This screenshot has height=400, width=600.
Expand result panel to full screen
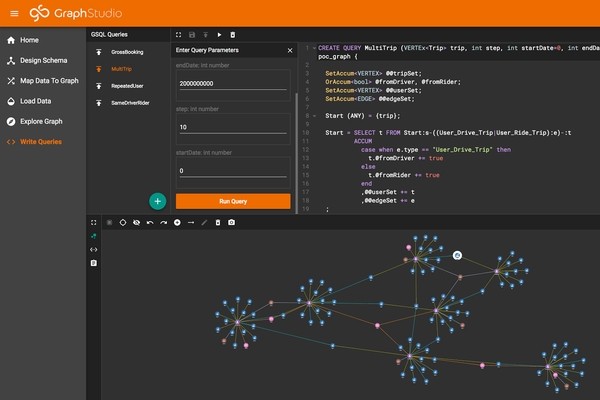click(94, 222)
